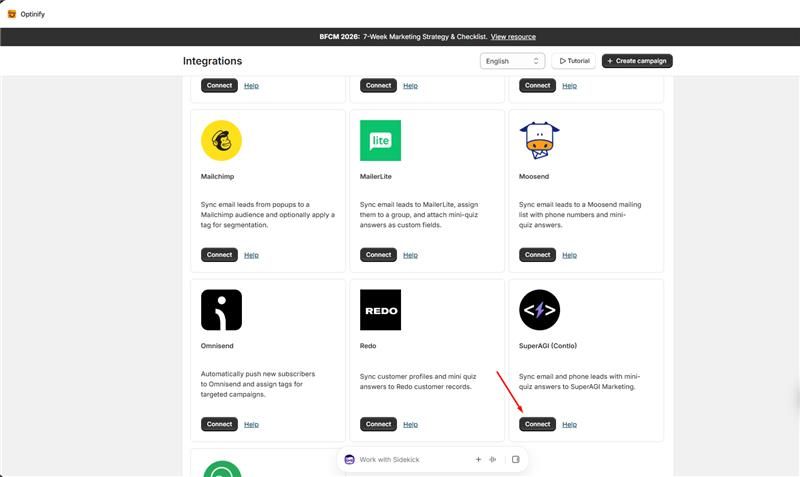The height and width of the screenshot is (477, 800).
Task: Click the Mailchimp monkey logo icon
Action: (221, 140)
